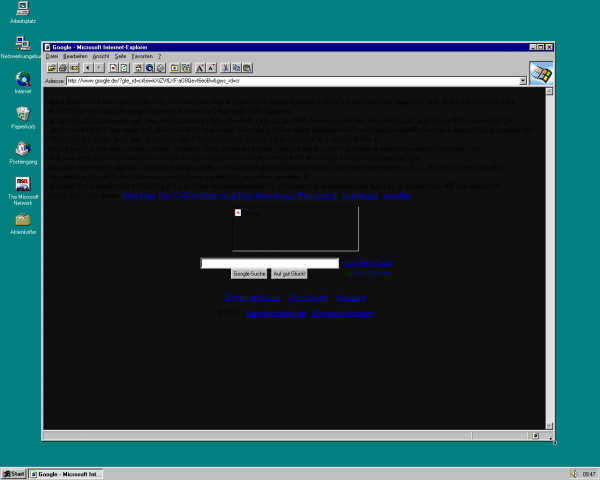600x480 pixels.
Task: Open the Google.de link
Action: [351, 297]
